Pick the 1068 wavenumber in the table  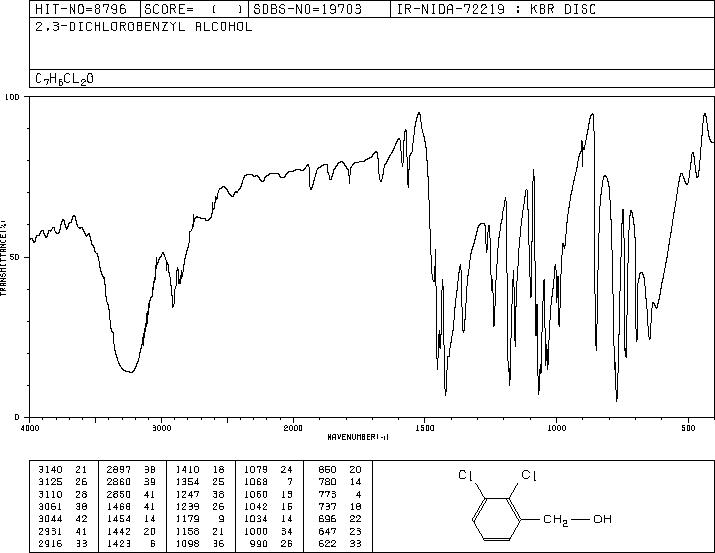point(256,482)
